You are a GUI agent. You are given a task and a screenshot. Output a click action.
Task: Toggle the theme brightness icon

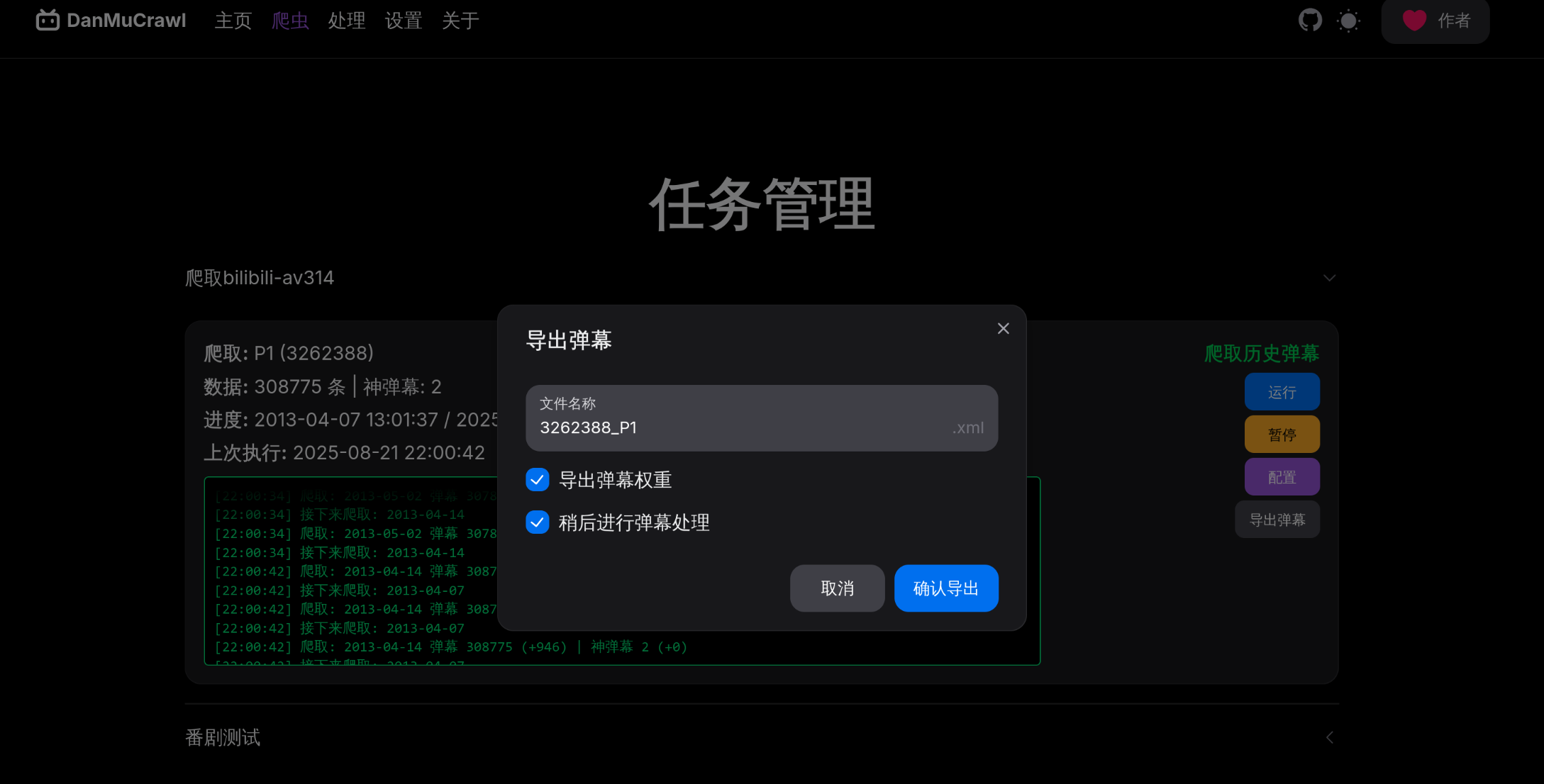click(1348, 20)
